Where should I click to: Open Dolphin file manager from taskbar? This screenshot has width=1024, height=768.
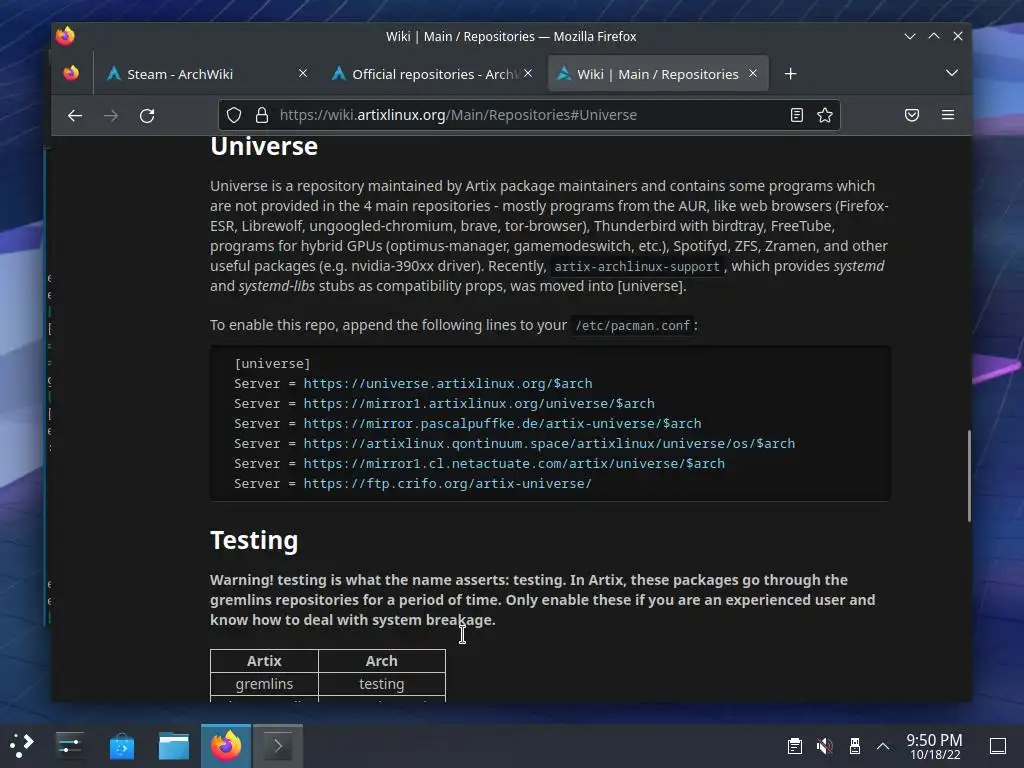(174, 746)
